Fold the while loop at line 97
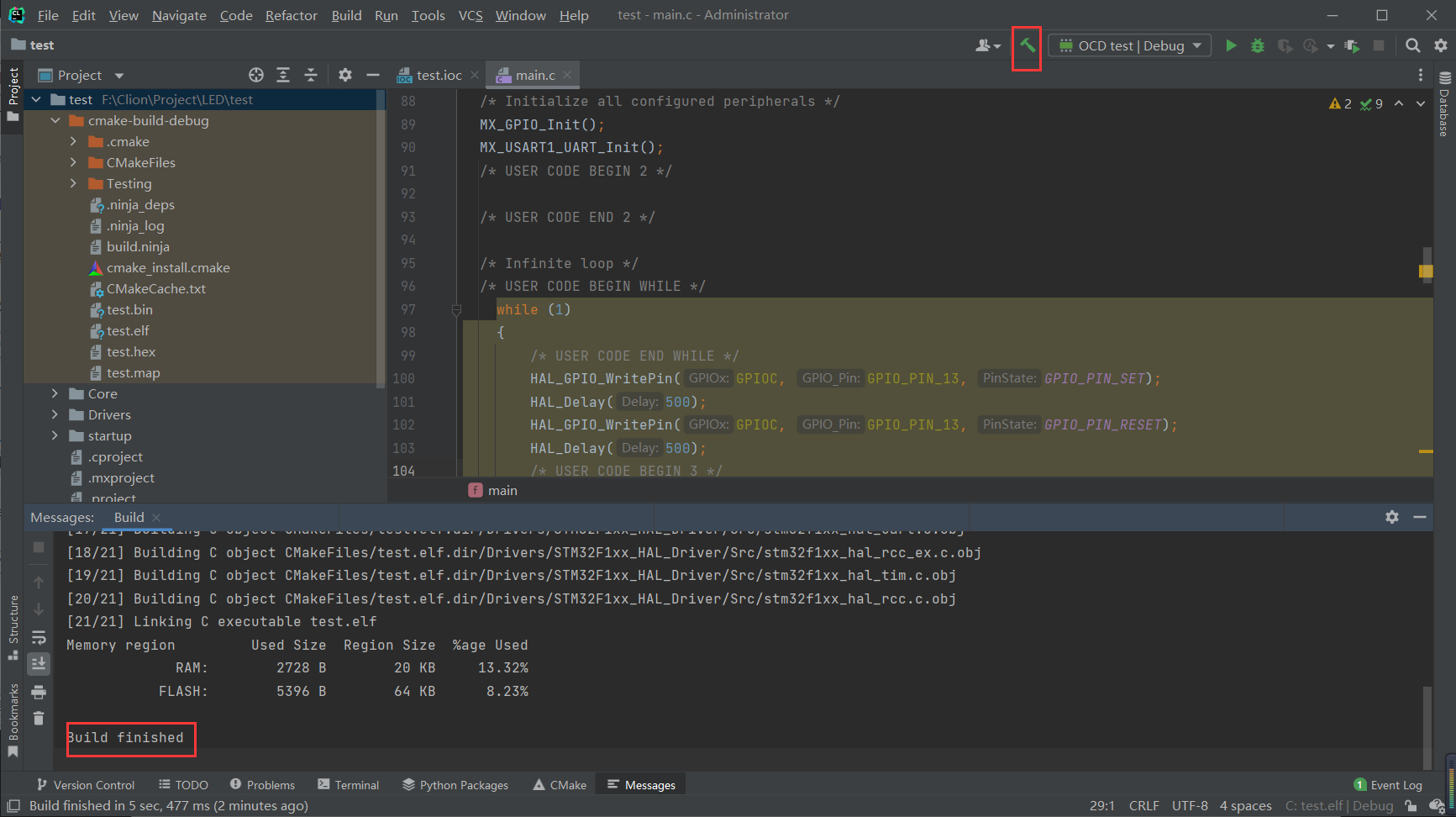This screenshot has width=1456, height=817. [456, 310]
